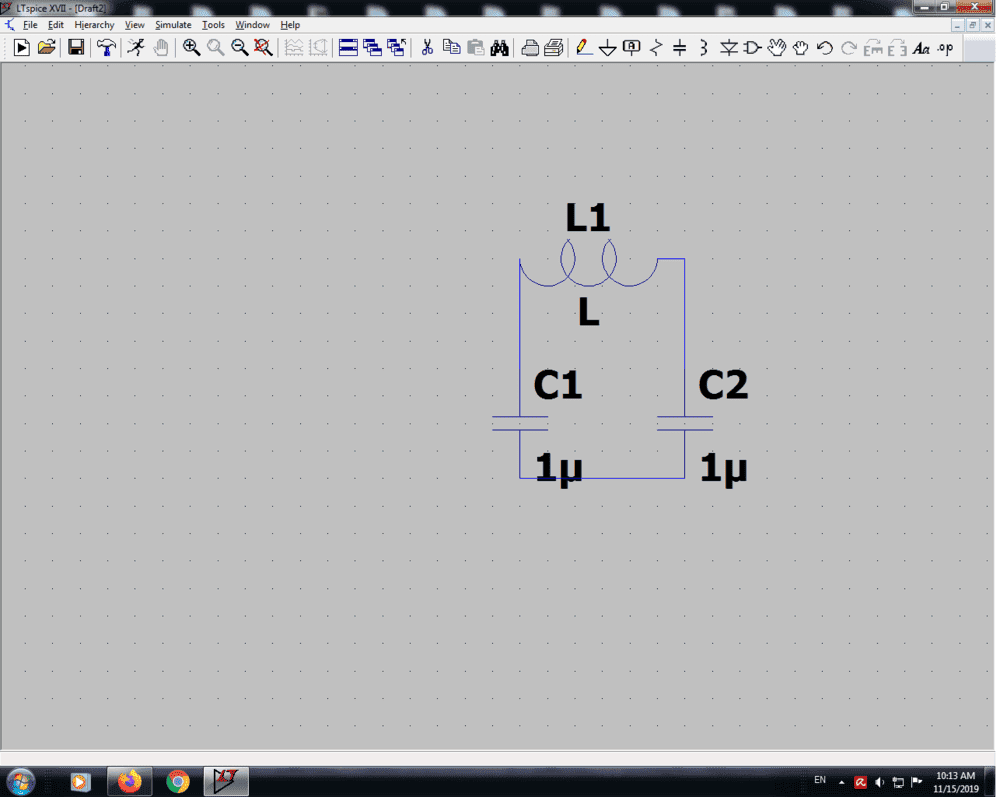Image resolution: width=1000 pixels, height=797 pixels.
Task: Activate the scissors Cut tool
Action: click(x=427, y=47)
